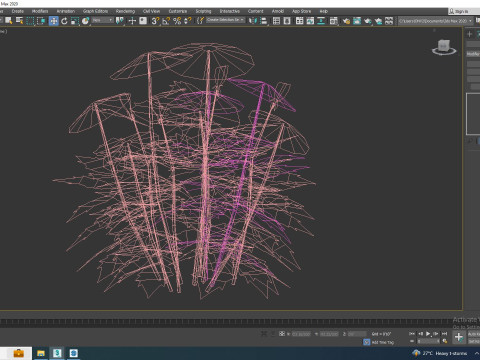Click the Mirror tool icon
The width and height of the screenshot is (480, 360).
pyautogui.click(x=253, y=21)
